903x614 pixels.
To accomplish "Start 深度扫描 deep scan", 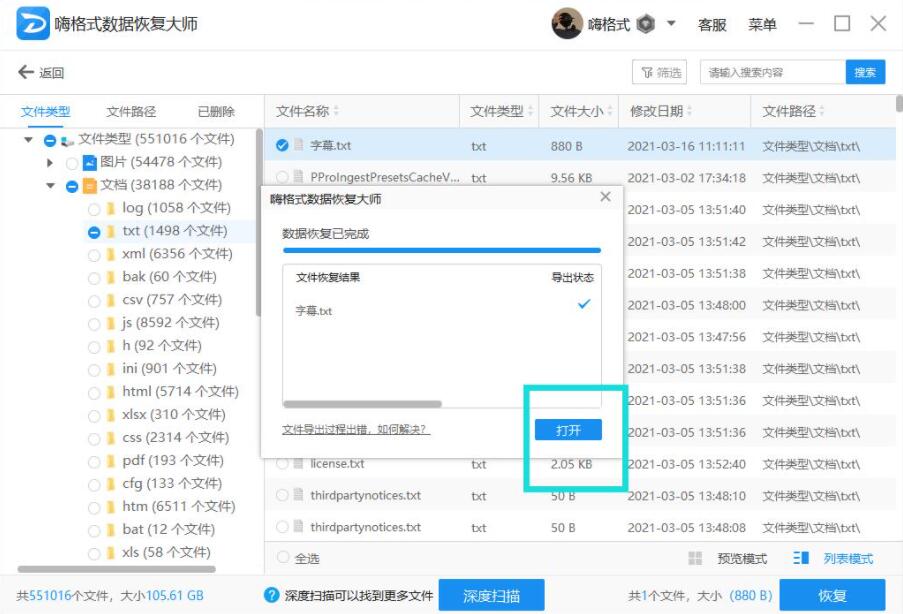I will pos(491,595).
